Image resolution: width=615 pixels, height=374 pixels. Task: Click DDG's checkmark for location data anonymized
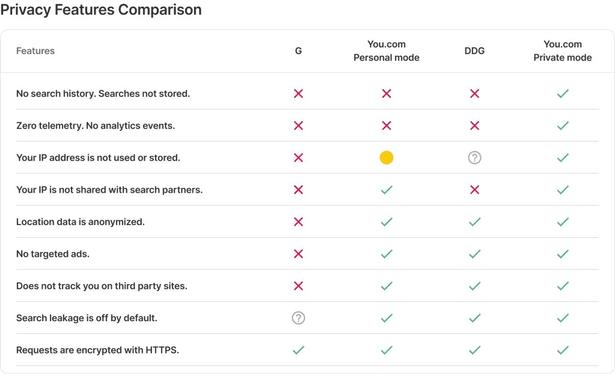(475, 222)
